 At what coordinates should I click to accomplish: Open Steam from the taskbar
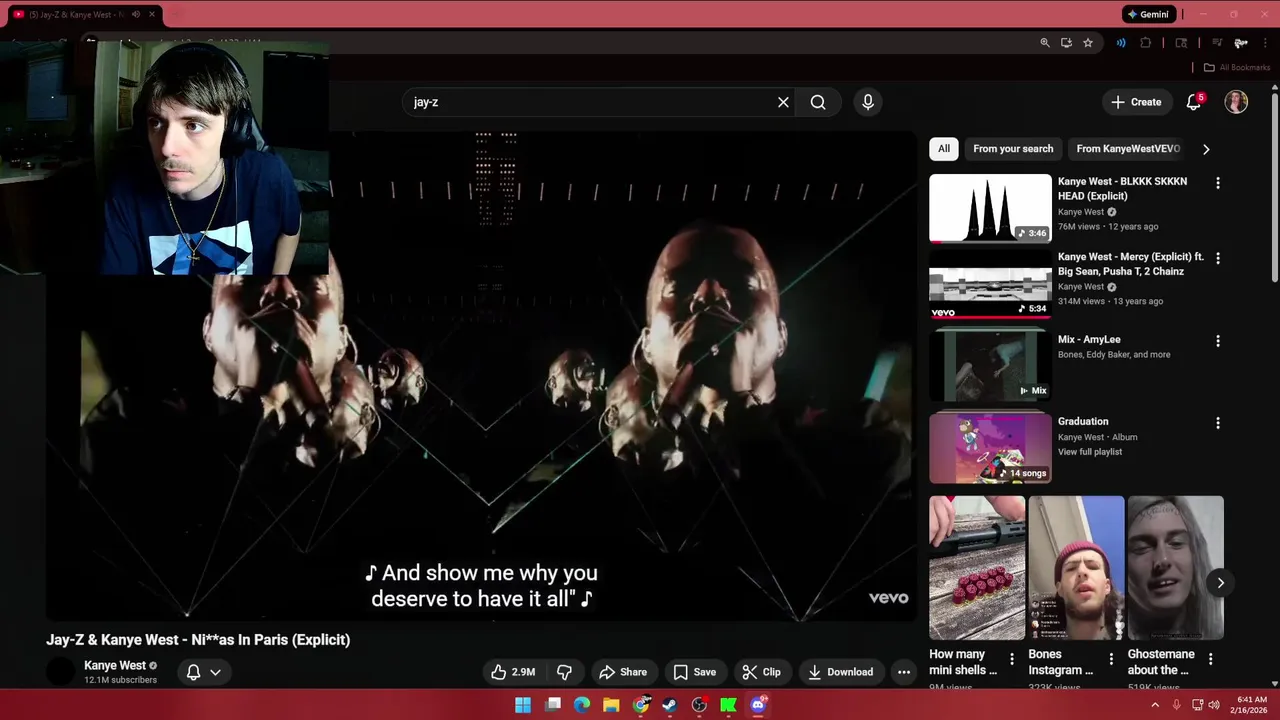(x=670, y=705)
